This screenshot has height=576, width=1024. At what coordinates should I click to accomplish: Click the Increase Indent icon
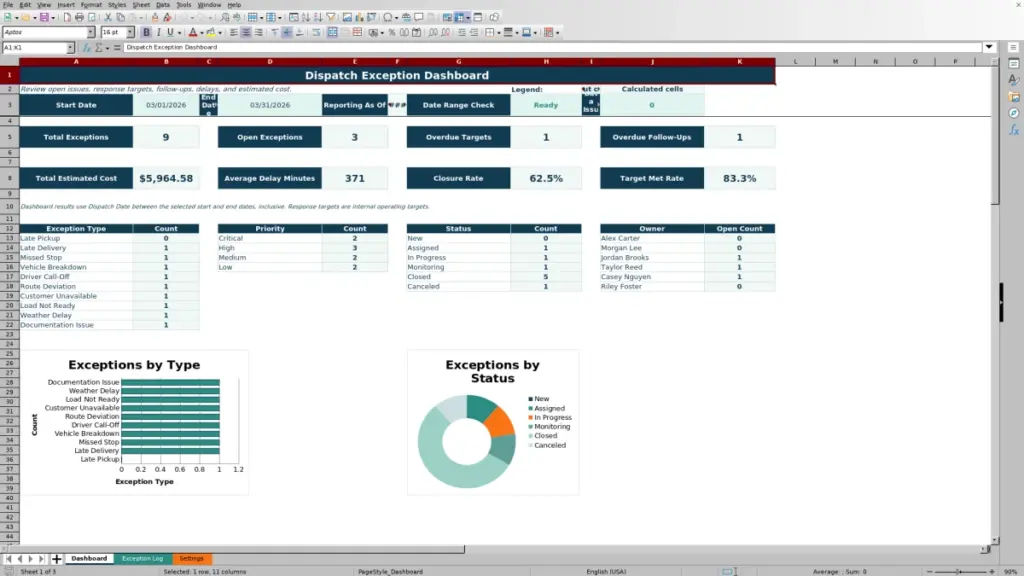[462, 32]
